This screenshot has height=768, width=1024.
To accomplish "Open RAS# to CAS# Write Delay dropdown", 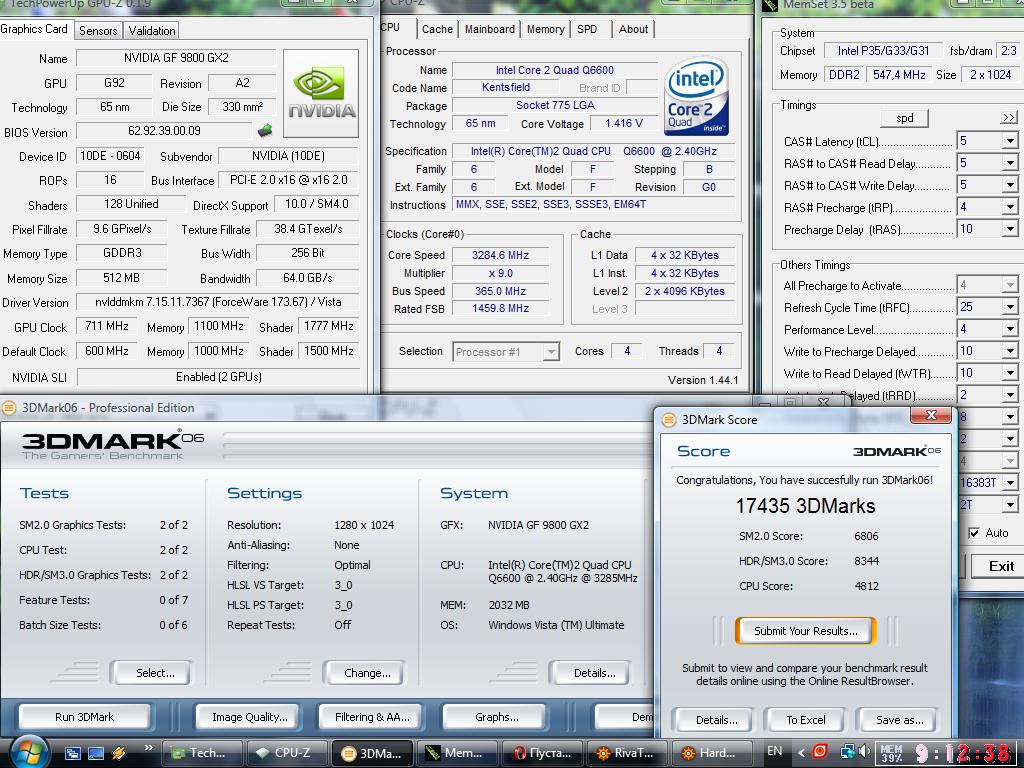I will click(1010, 185).
